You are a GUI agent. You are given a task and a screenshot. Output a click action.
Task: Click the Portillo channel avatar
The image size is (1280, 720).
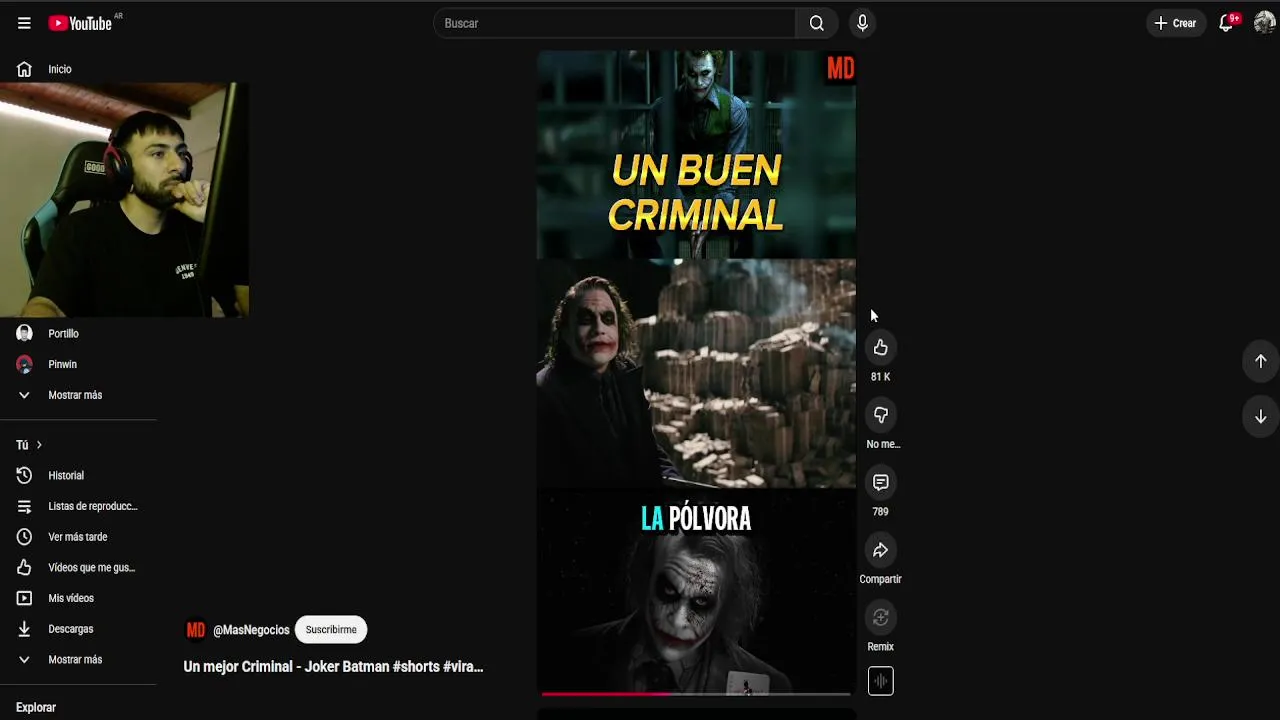tap(24, 334)
